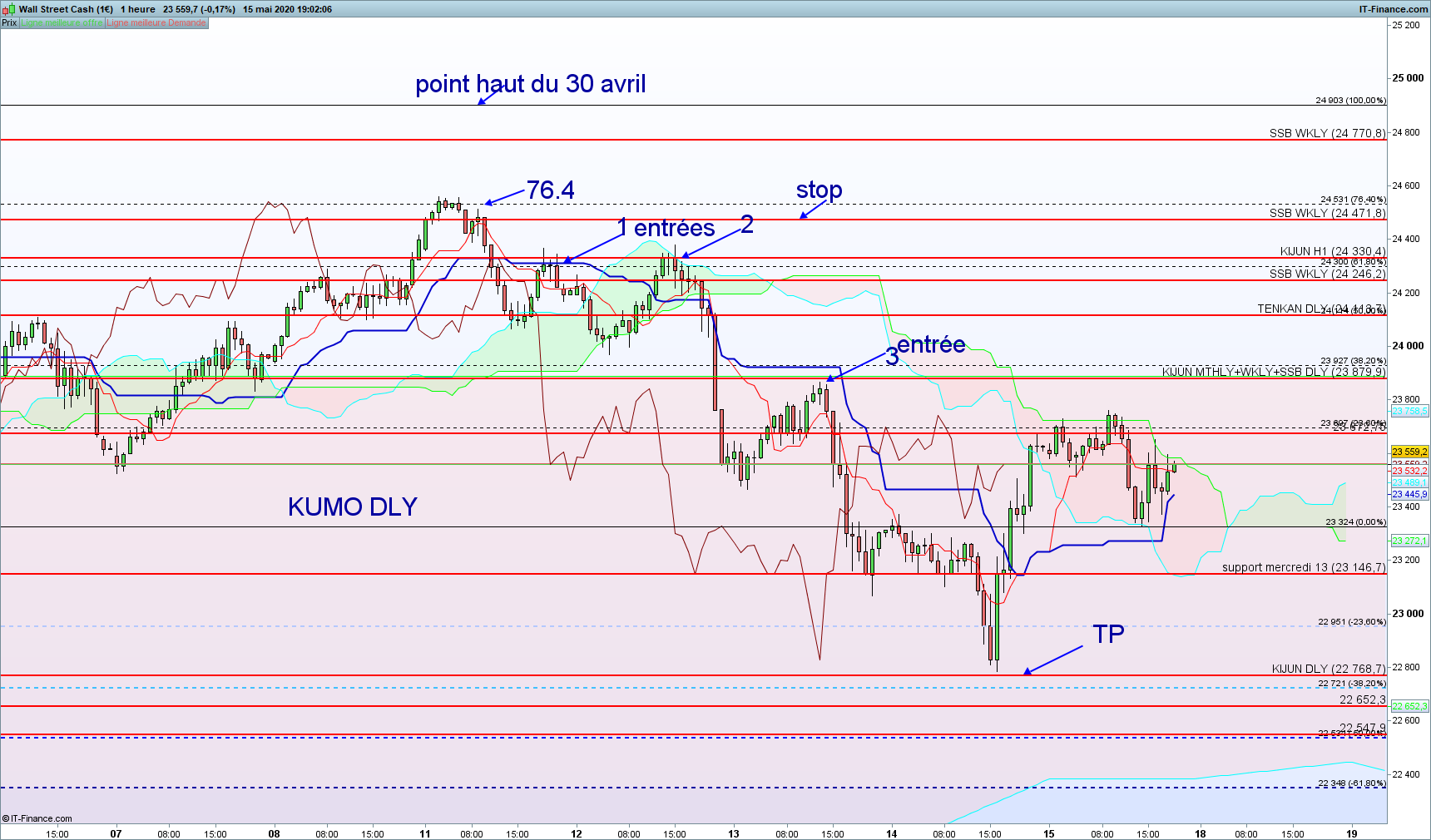This screenshot has width=1431, height=840.
Task: Click the SSB WKLY (24 246,2) level label
Action: pyautogui.click(x=1328, y=274)
